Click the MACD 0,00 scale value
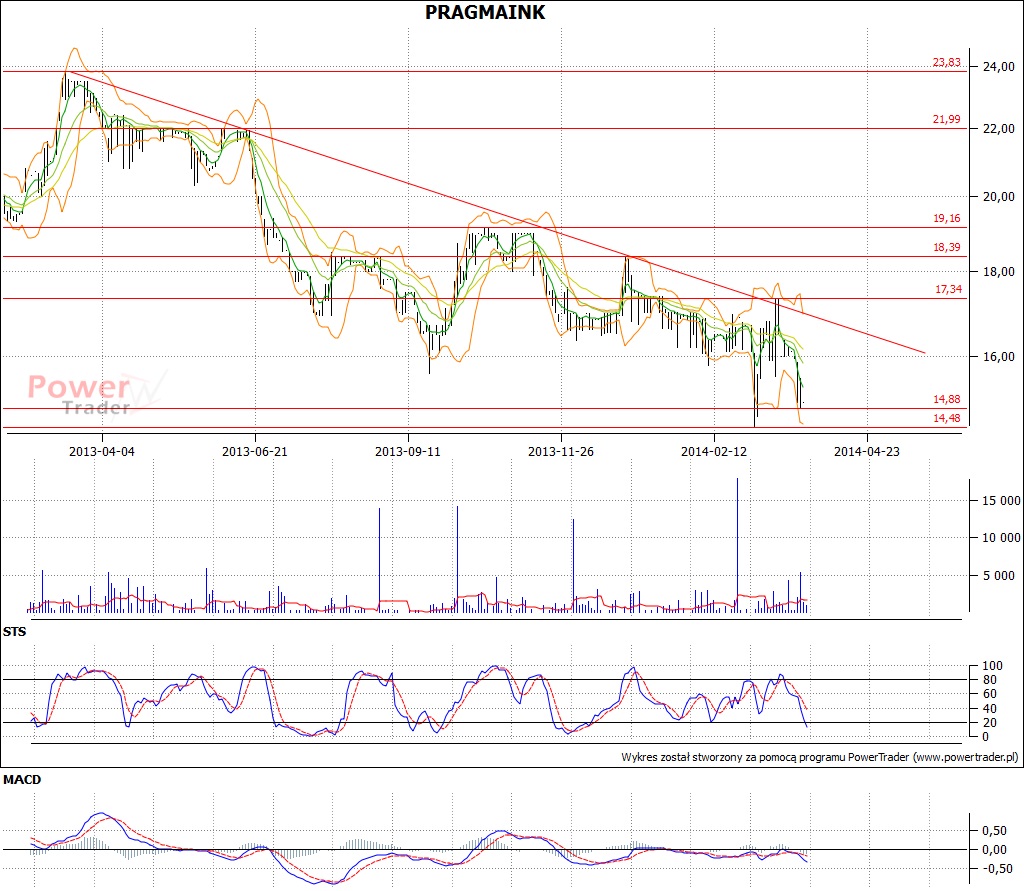The width and height of the screenshot is (1024, 891). click(x=995, y=850)
